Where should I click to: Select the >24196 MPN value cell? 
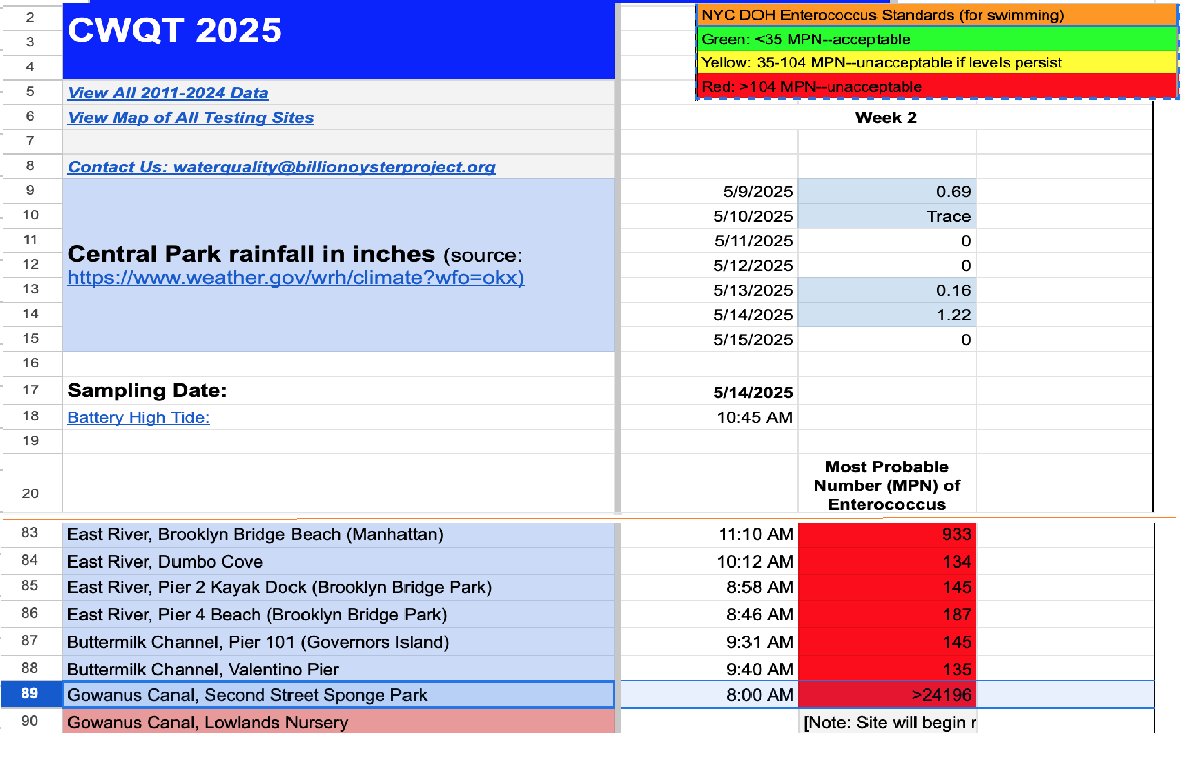[887, 695]
